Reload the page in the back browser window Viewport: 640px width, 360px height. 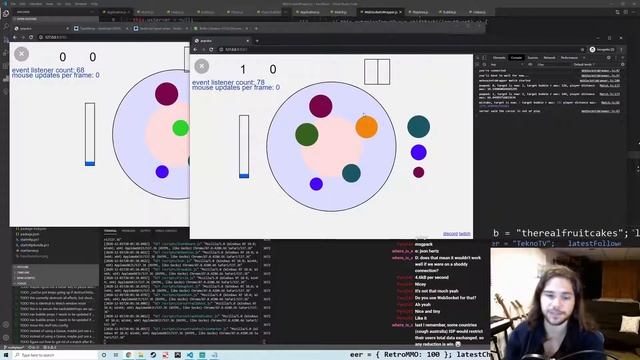pyautogui.click(x=31, y=37)
